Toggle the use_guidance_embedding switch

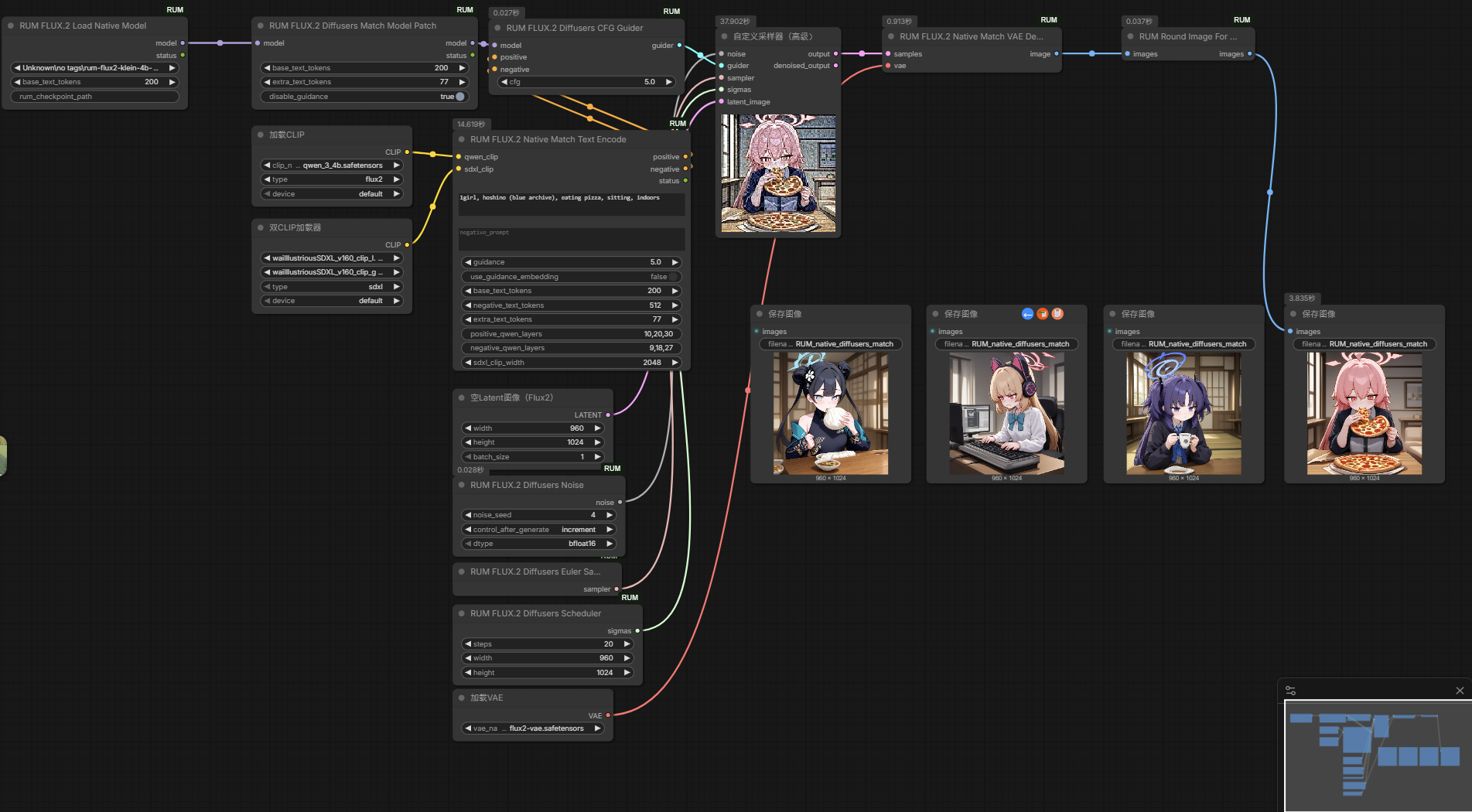[x=674, y=277]
